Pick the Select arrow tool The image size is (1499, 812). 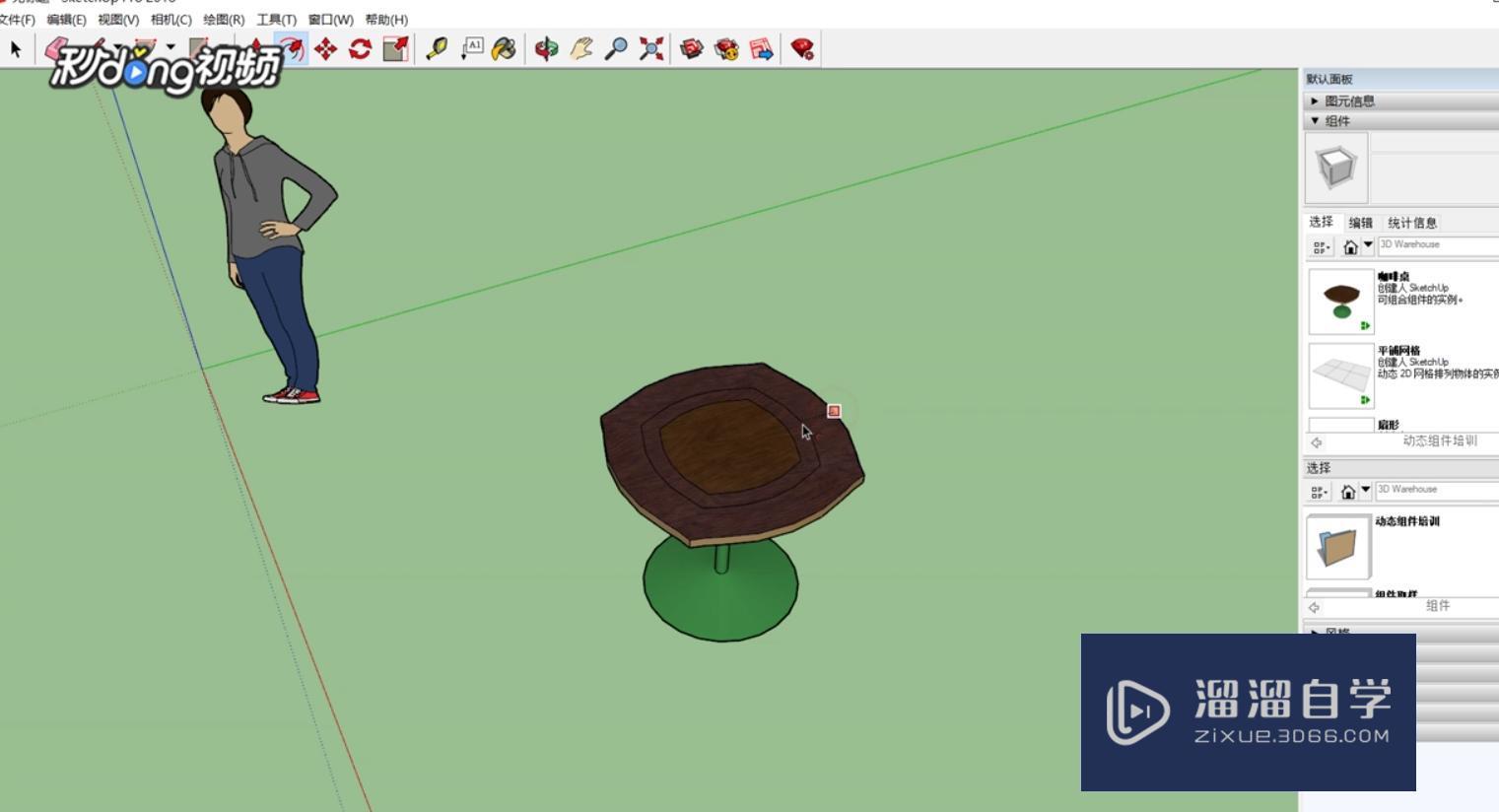click(x=15, y=48)
